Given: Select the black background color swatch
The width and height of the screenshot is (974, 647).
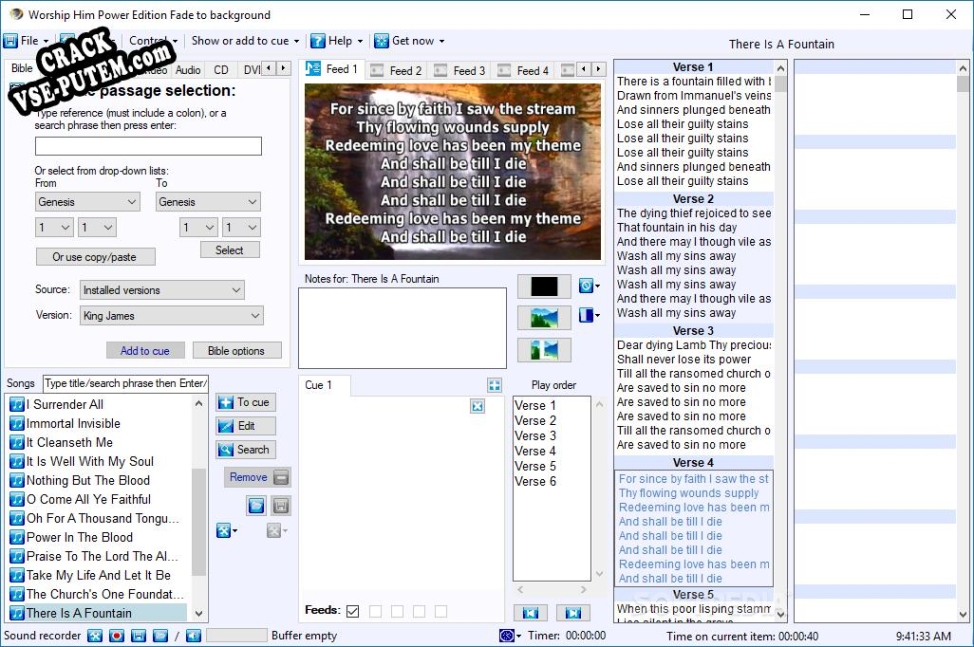Looking at the screenshot, I should 544,287.
